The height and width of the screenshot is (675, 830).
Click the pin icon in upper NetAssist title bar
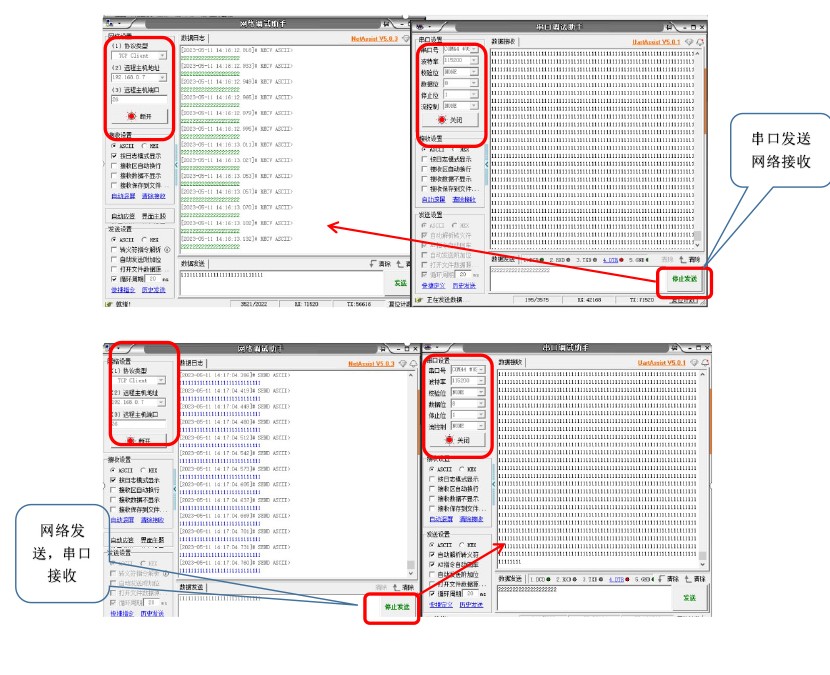click(386, 24)
